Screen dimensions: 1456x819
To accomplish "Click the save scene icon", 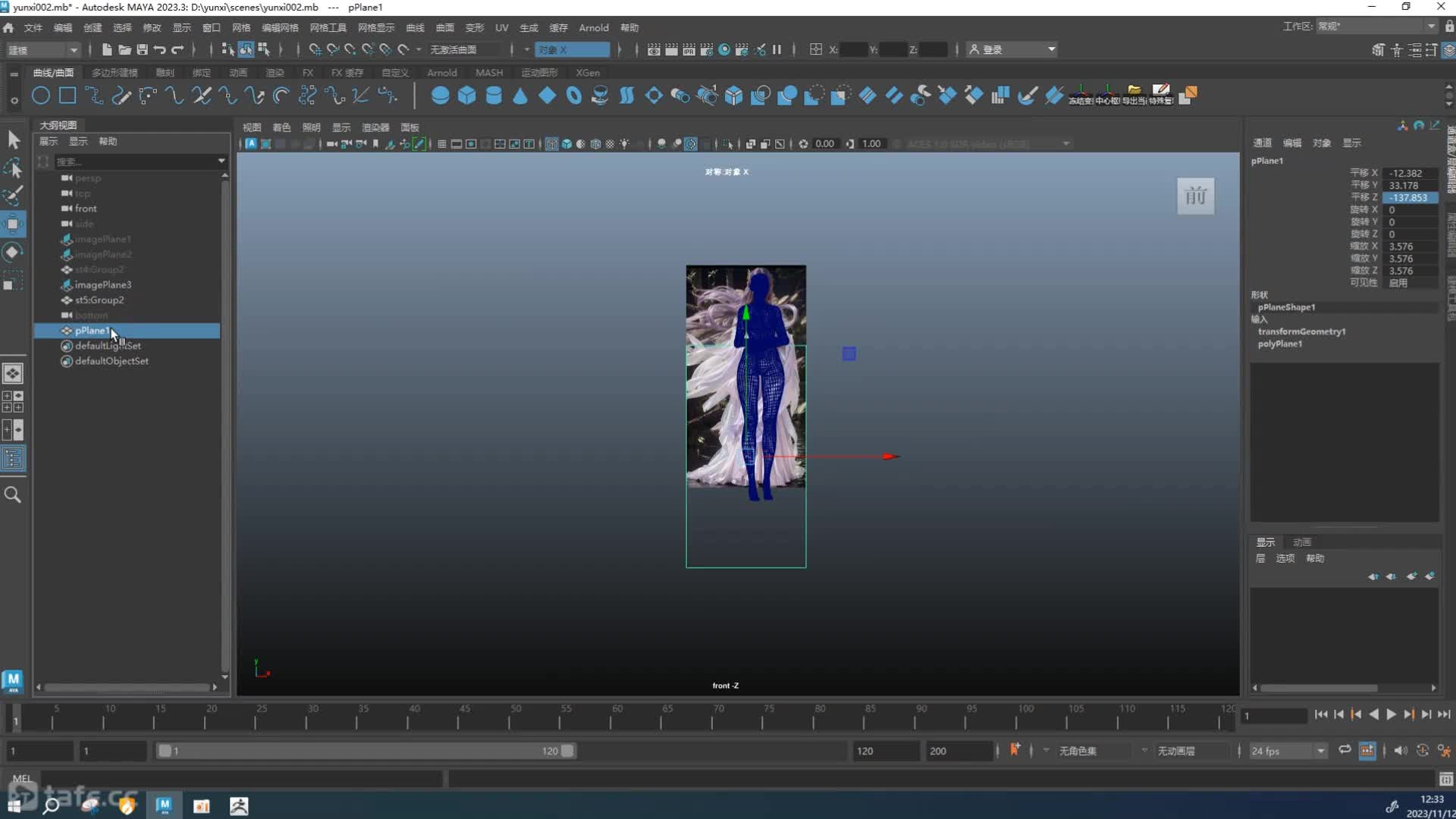I will pos(142,49).
